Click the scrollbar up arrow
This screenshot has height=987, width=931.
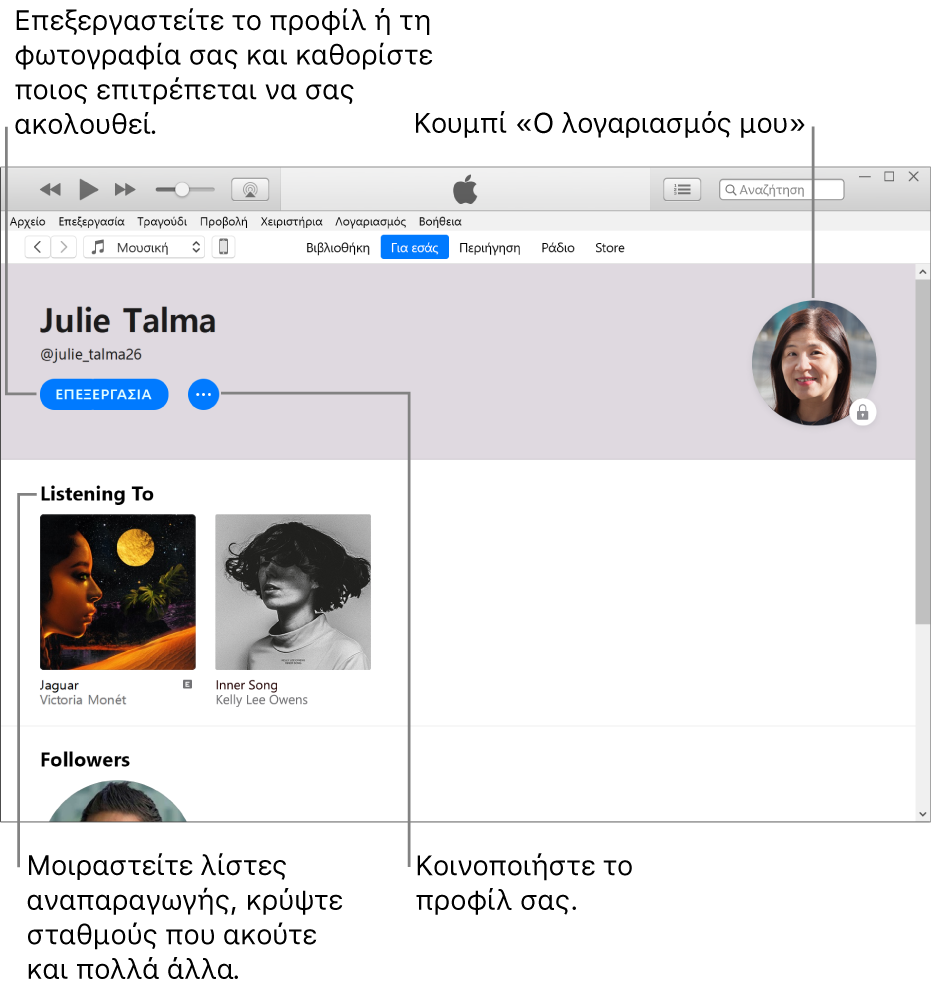pyautogui.click(x=923, y=272)
